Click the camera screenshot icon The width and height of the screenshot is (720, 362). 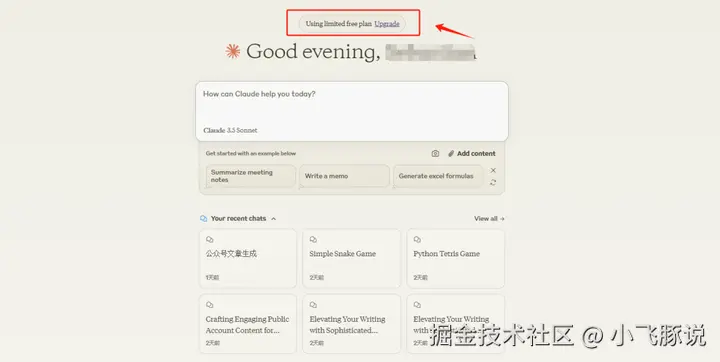click(x=435, y=153)
